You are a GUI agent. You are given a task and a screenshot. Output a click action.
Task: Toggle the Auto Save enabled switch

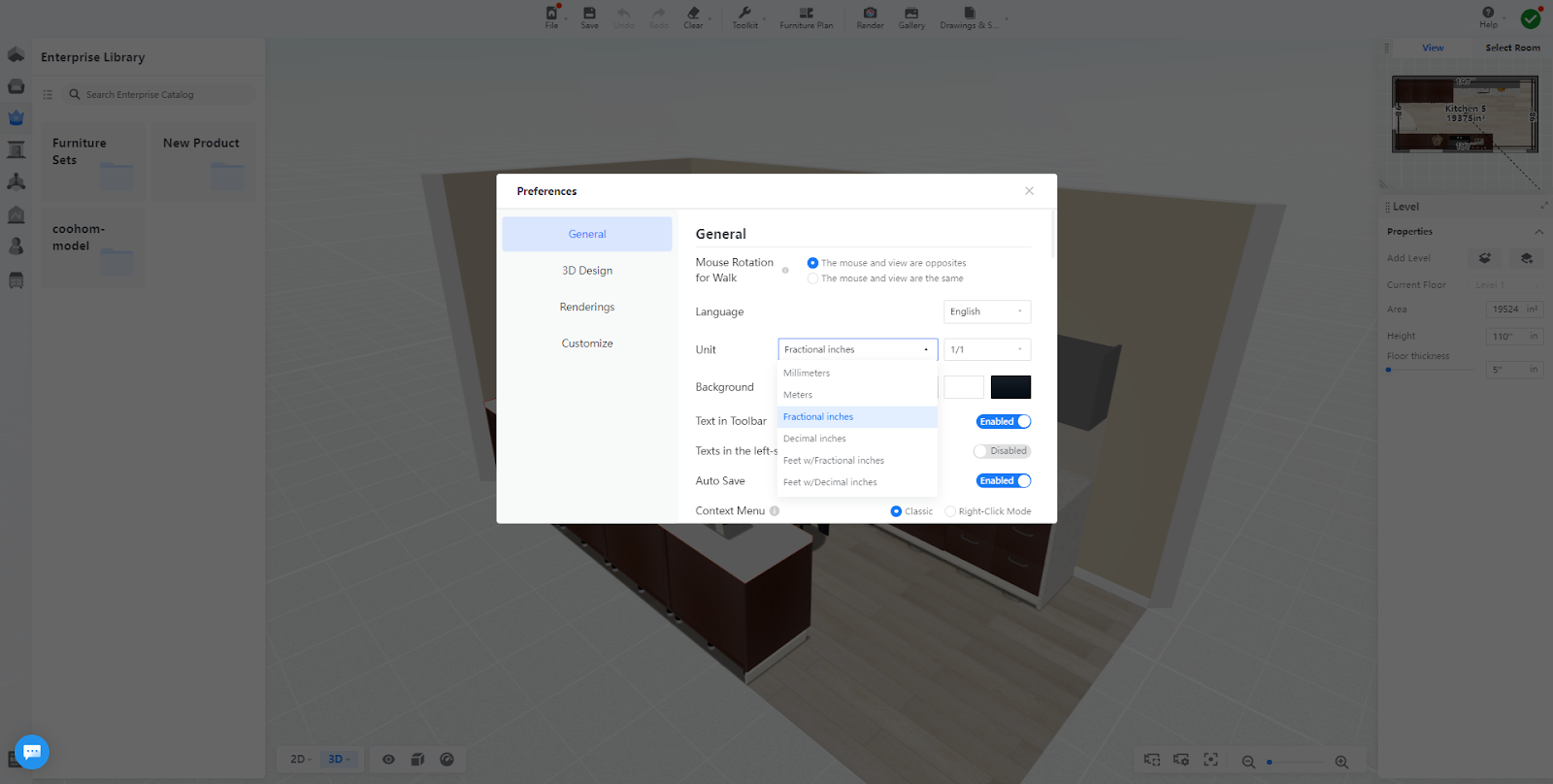point(1003,481)
